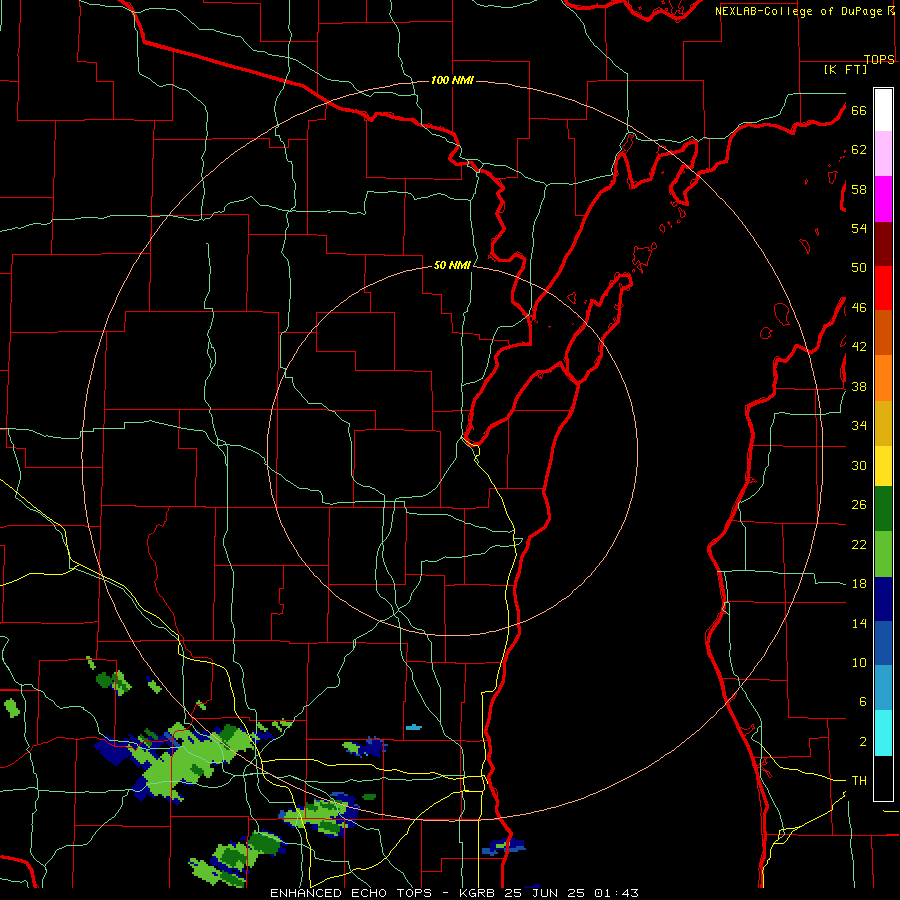
Task: Click the 42 value on the legend
Action: (859, 346)
